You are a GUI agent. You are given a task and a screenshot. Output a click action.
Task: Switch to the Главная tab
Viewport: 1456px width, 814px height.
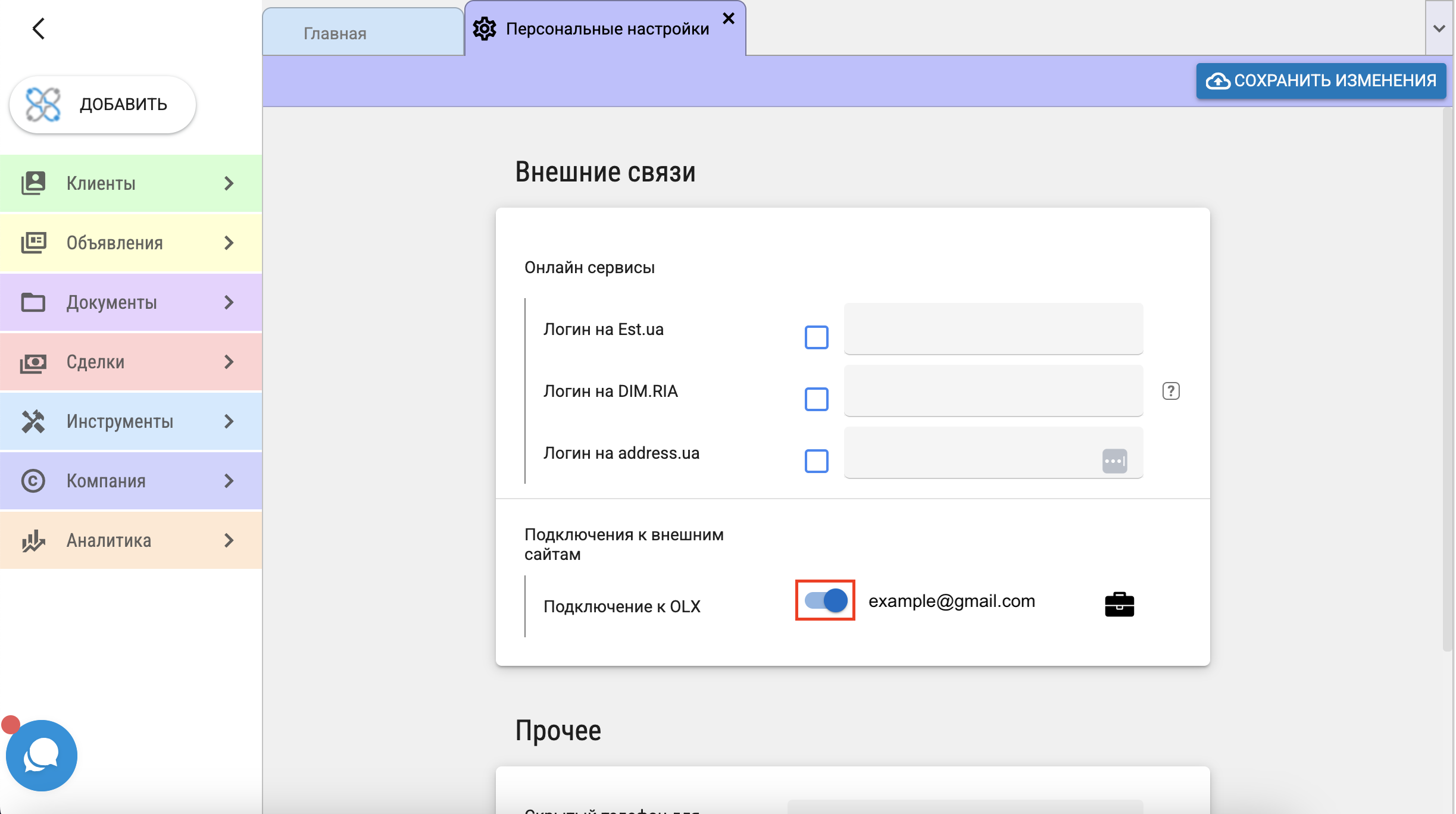[x=335, y=33]
